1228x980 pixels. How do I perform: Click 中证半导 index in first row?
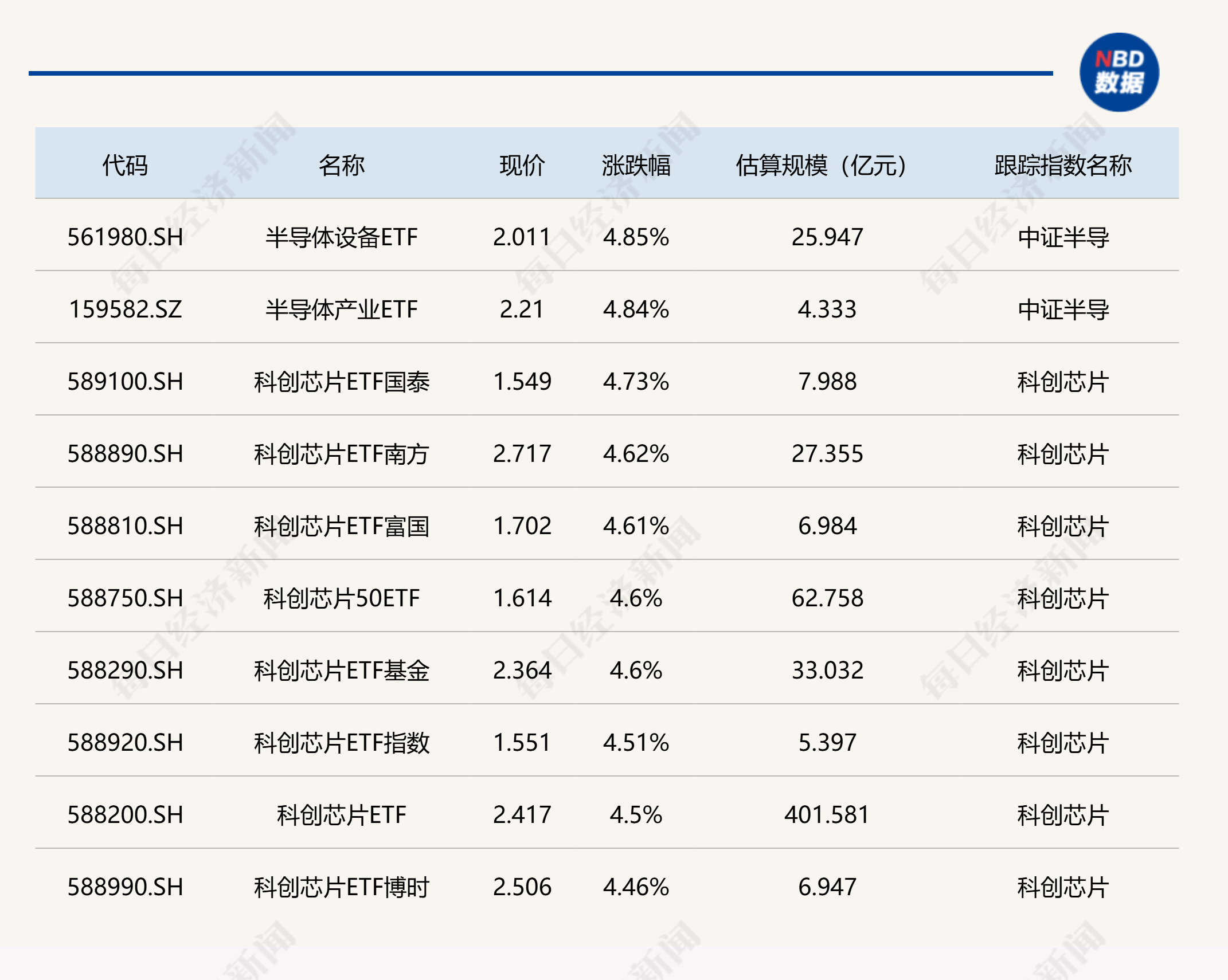(x=1062, y=237)
